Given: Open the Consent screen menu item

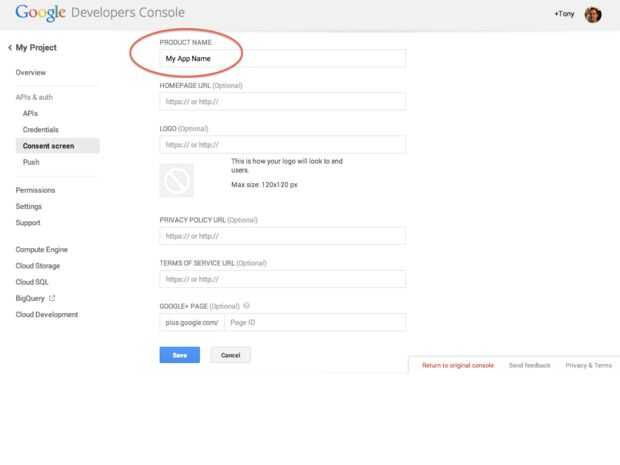Looking at the screenshot, I should tap(48, 146).
